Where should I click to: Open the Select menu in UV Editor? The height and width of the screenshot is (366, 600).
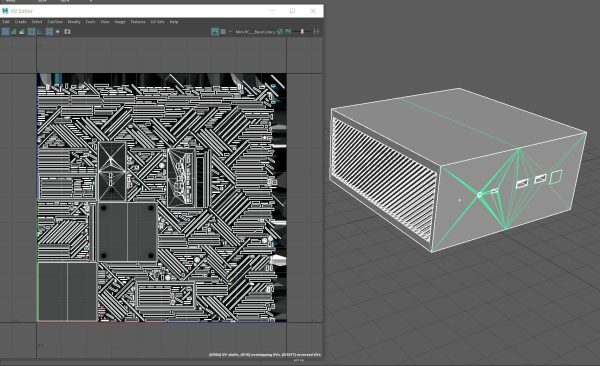[x=37, y=22]
